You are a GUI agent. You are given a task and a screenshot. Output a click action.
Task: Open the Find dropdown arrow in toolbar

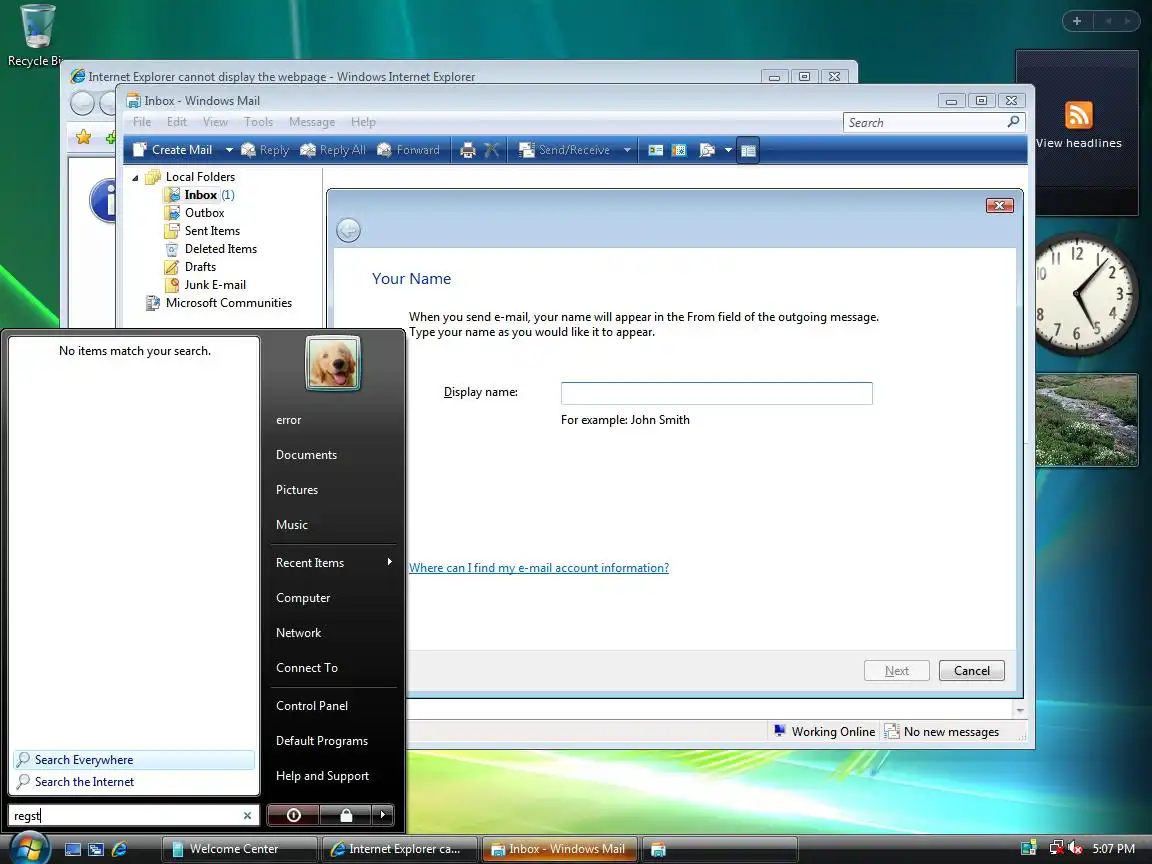[728, 150]
